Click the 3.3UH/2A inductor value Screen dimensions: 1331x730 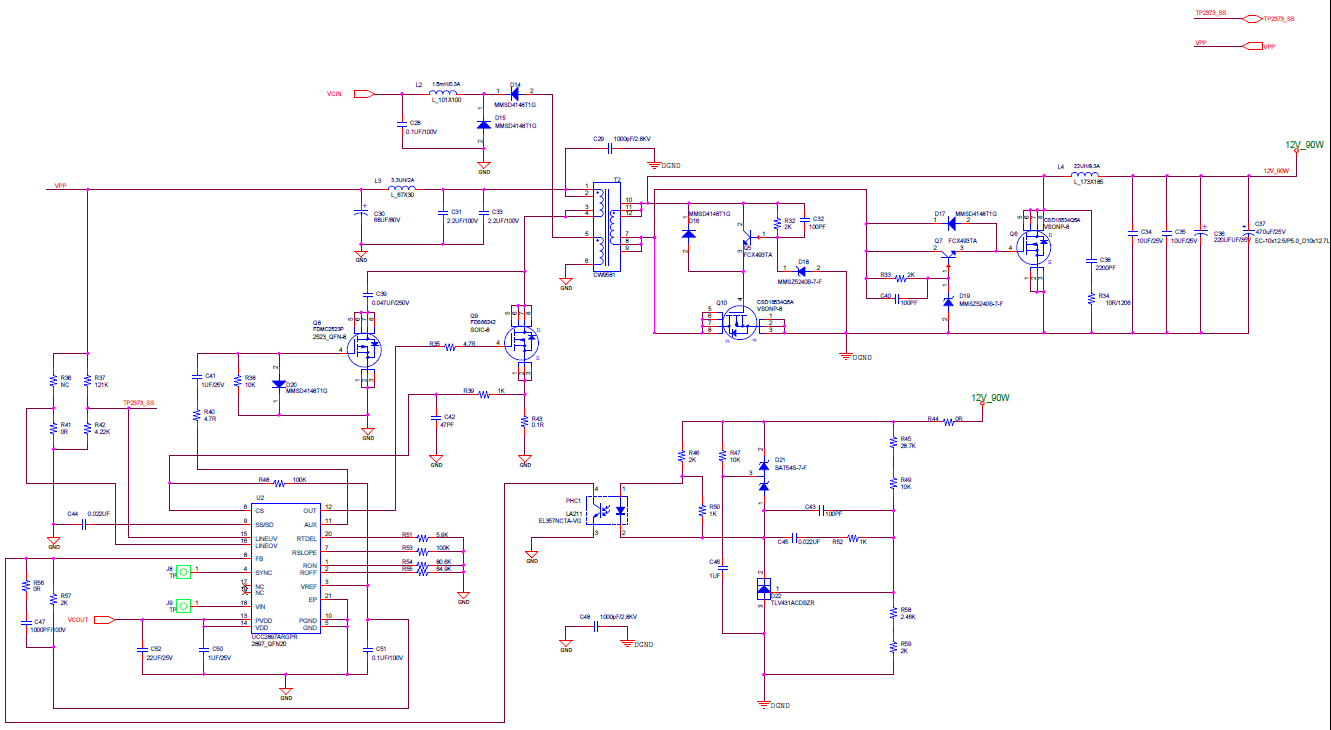[x=402, y=180]
